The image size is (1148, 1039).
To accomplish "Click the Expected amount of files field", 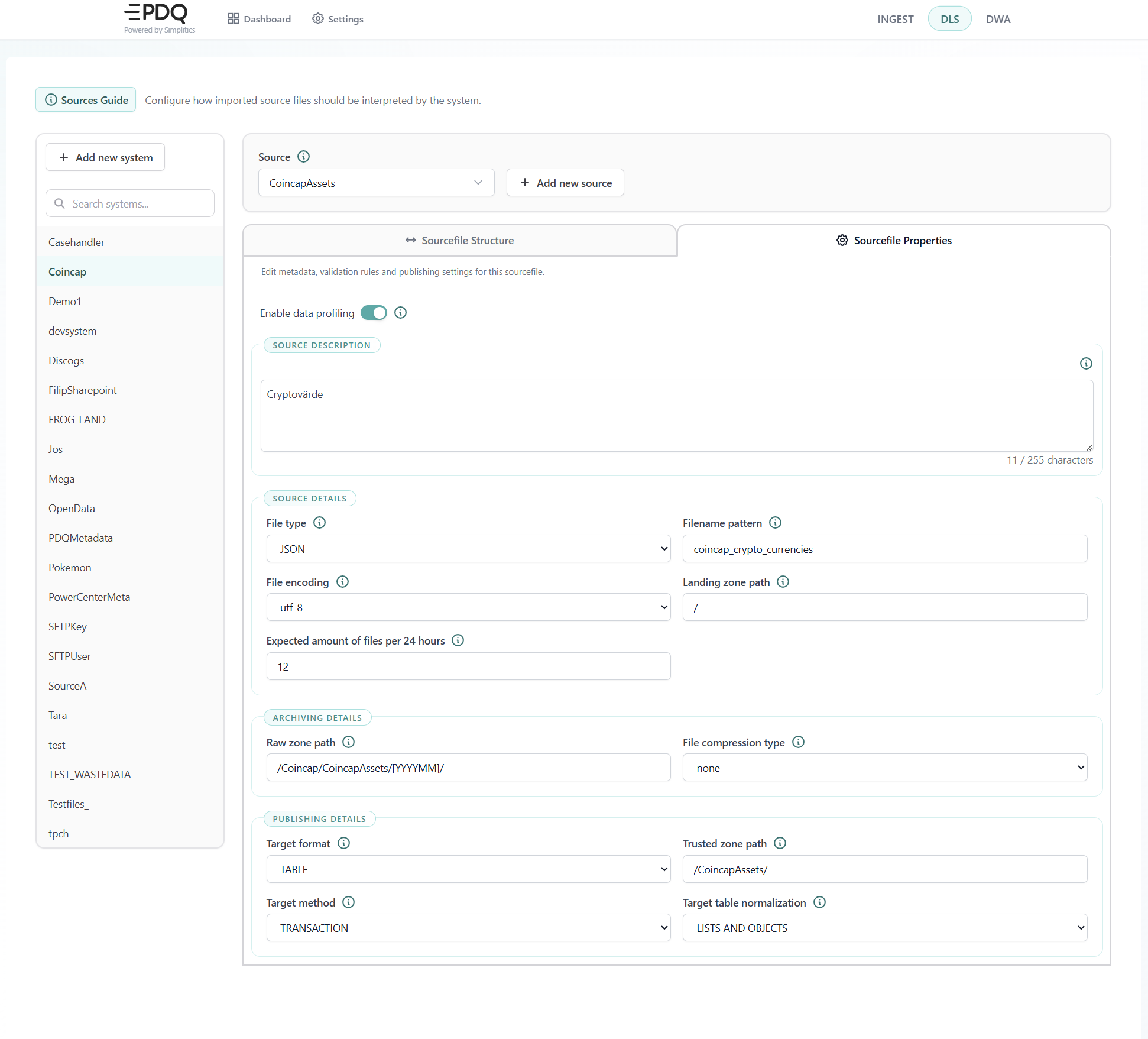I will click(x=468, y=666).
